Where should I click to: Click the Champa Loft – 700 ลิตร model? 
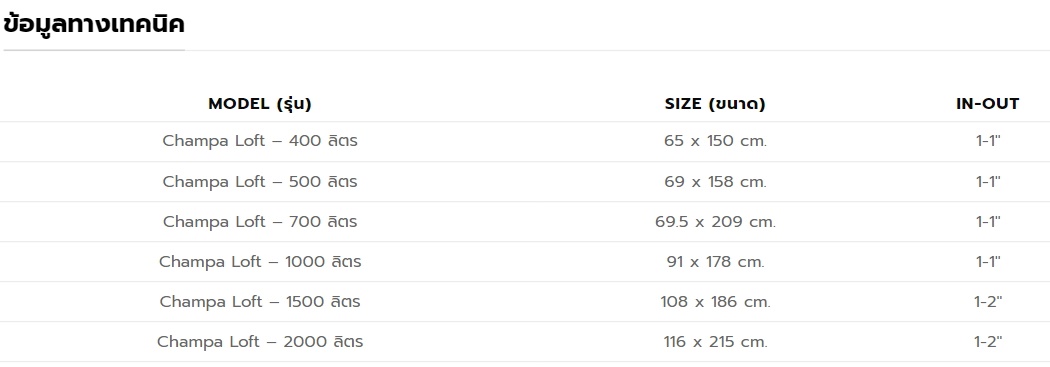[260, 222]
